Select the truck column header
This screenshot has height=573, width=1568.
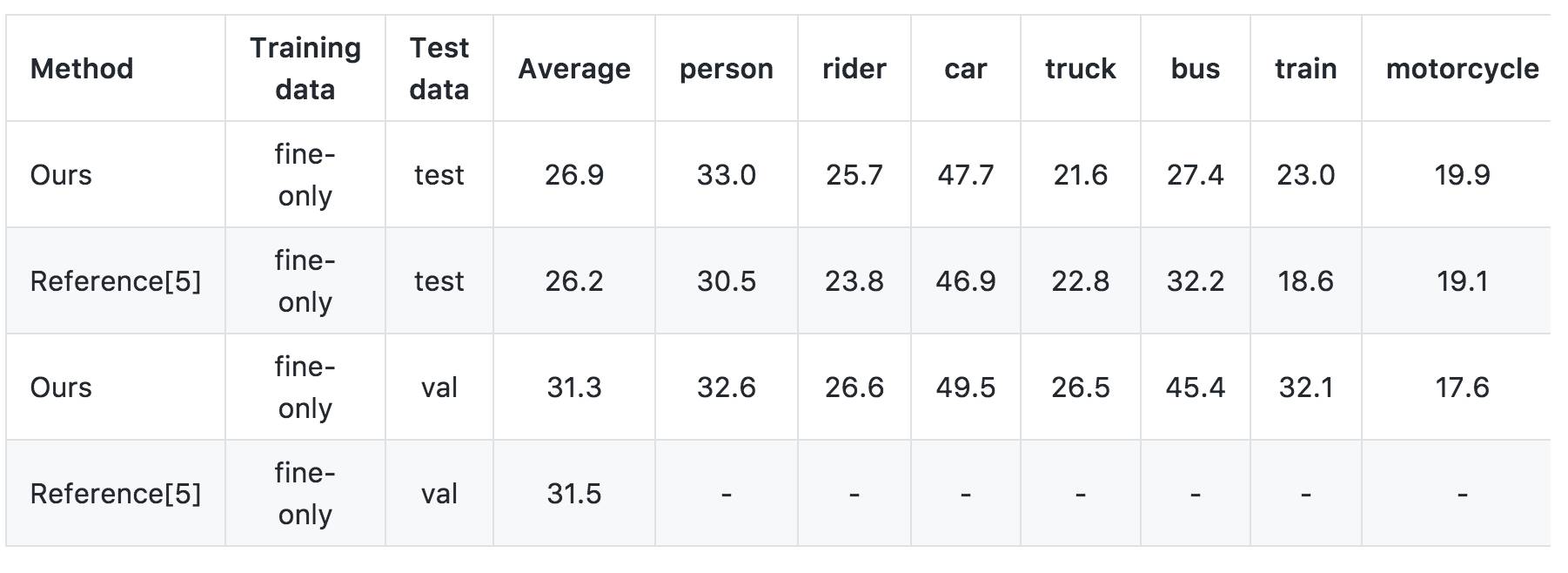click(x=1080, y=69)
